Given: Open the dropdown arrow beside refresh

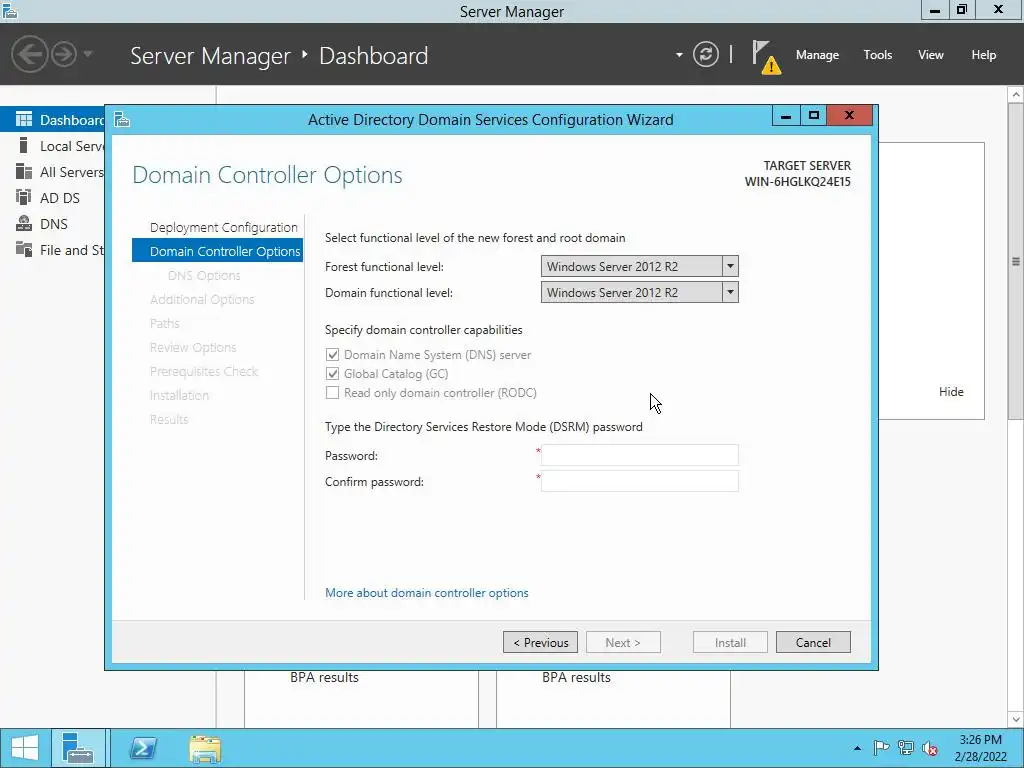Looking at the screenshot, I should pos(679,55).
